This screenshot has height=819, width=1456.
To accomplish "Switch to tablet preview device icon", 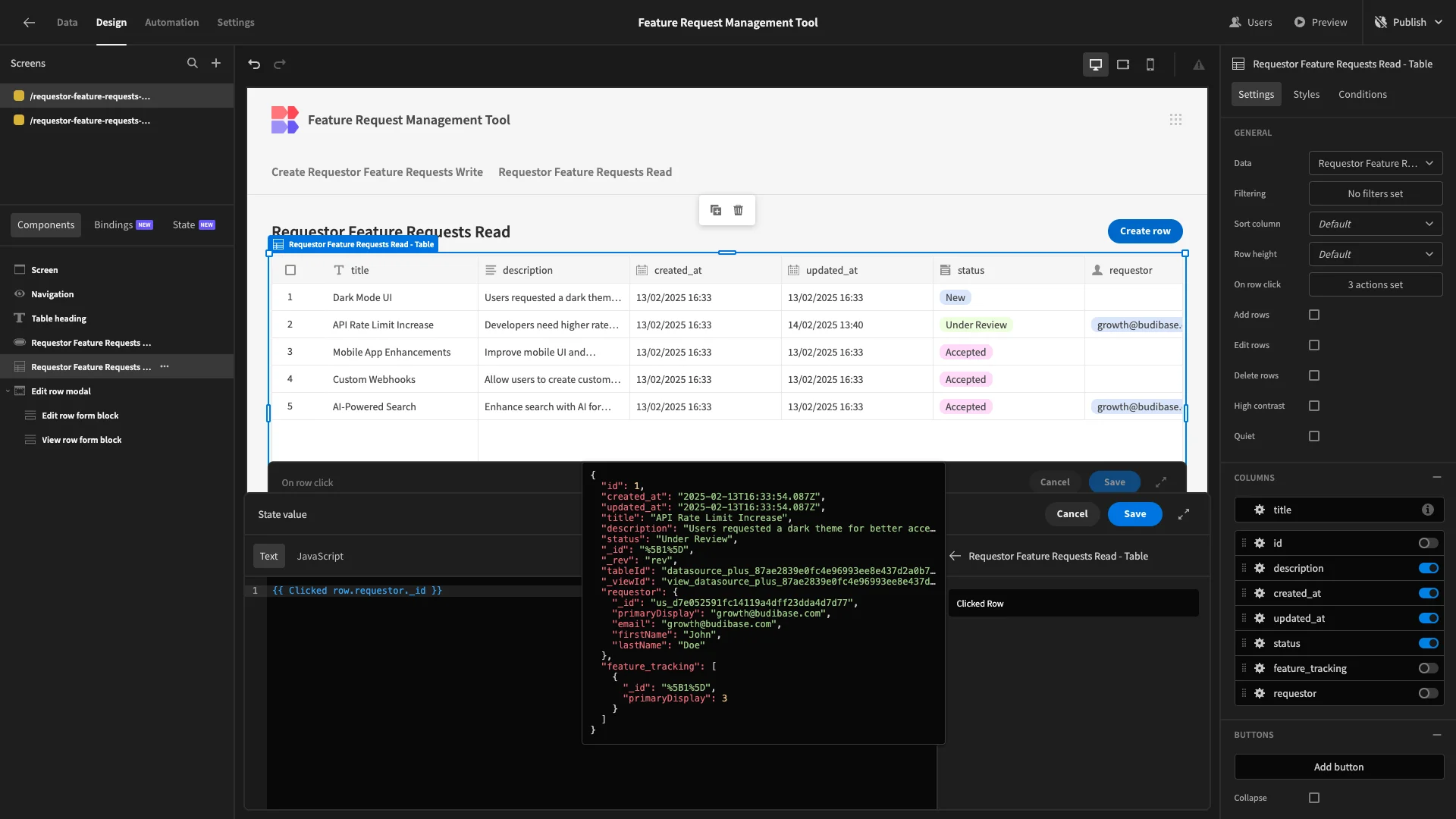I will pyautogui.click(x=1123, y=64).
